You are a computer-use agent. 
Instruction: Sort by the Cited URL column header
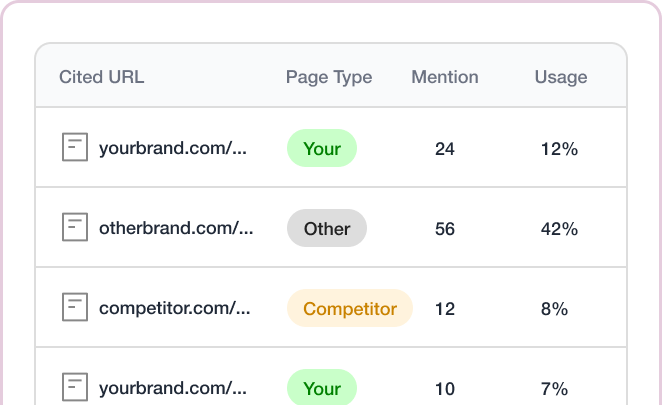tap(101, 77)
